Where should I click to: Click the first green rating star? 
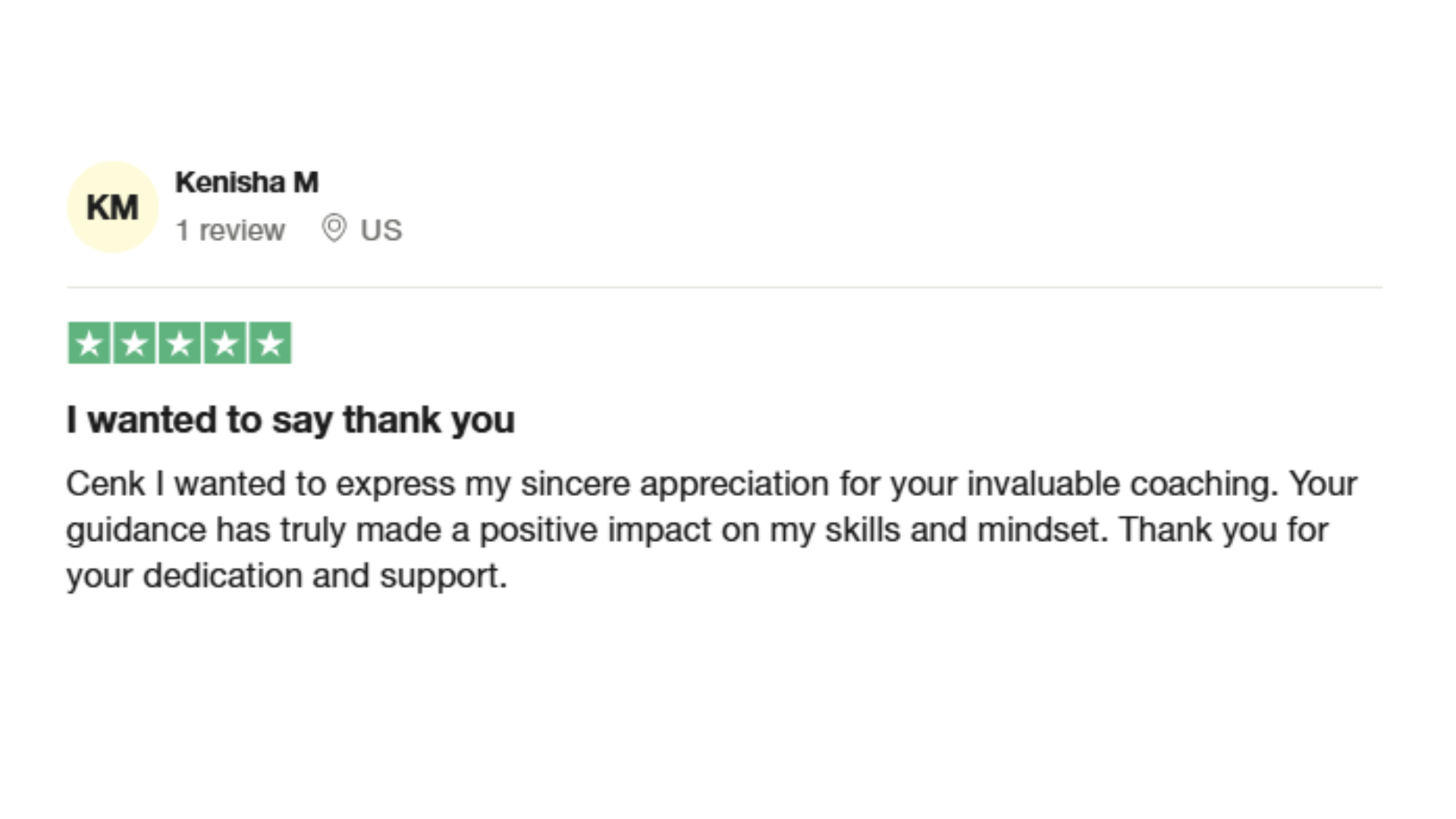[x=89, y=343]
